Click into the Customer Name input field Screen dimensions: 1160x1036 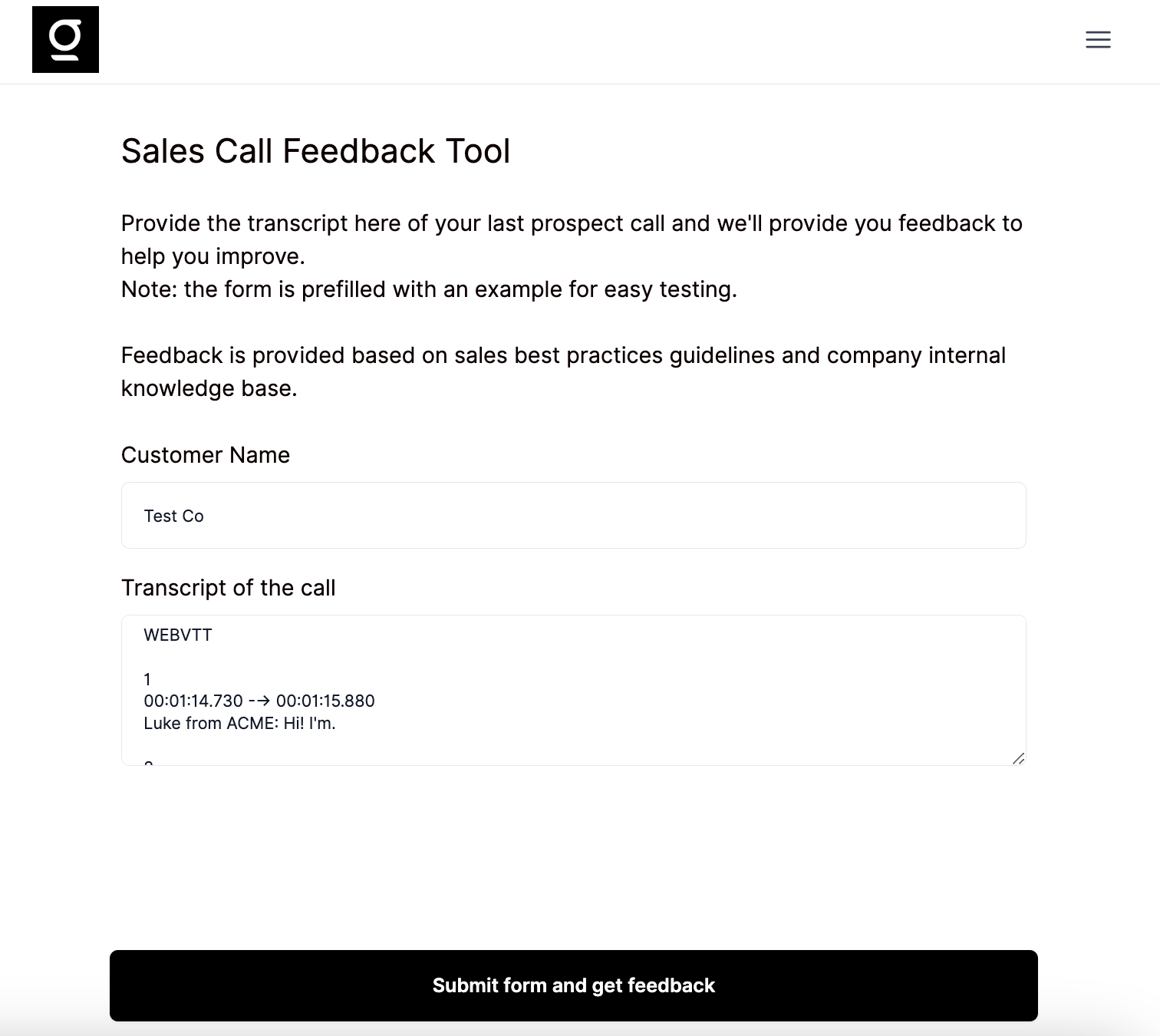coord(573,516)
